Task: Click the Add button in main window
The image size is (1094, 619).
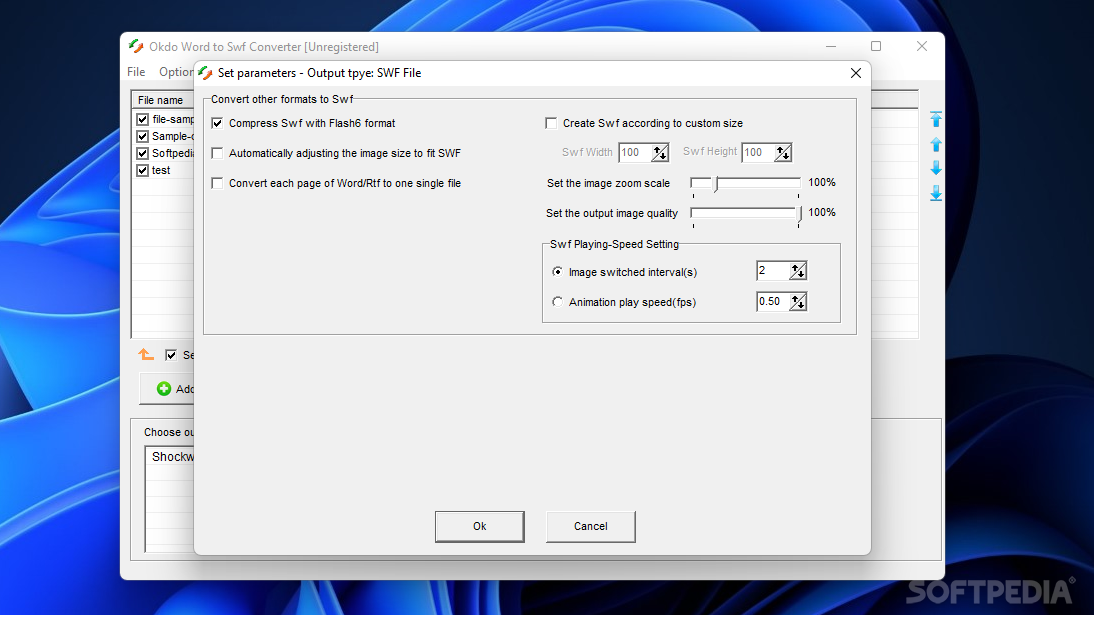Action: tap(167, 389)
